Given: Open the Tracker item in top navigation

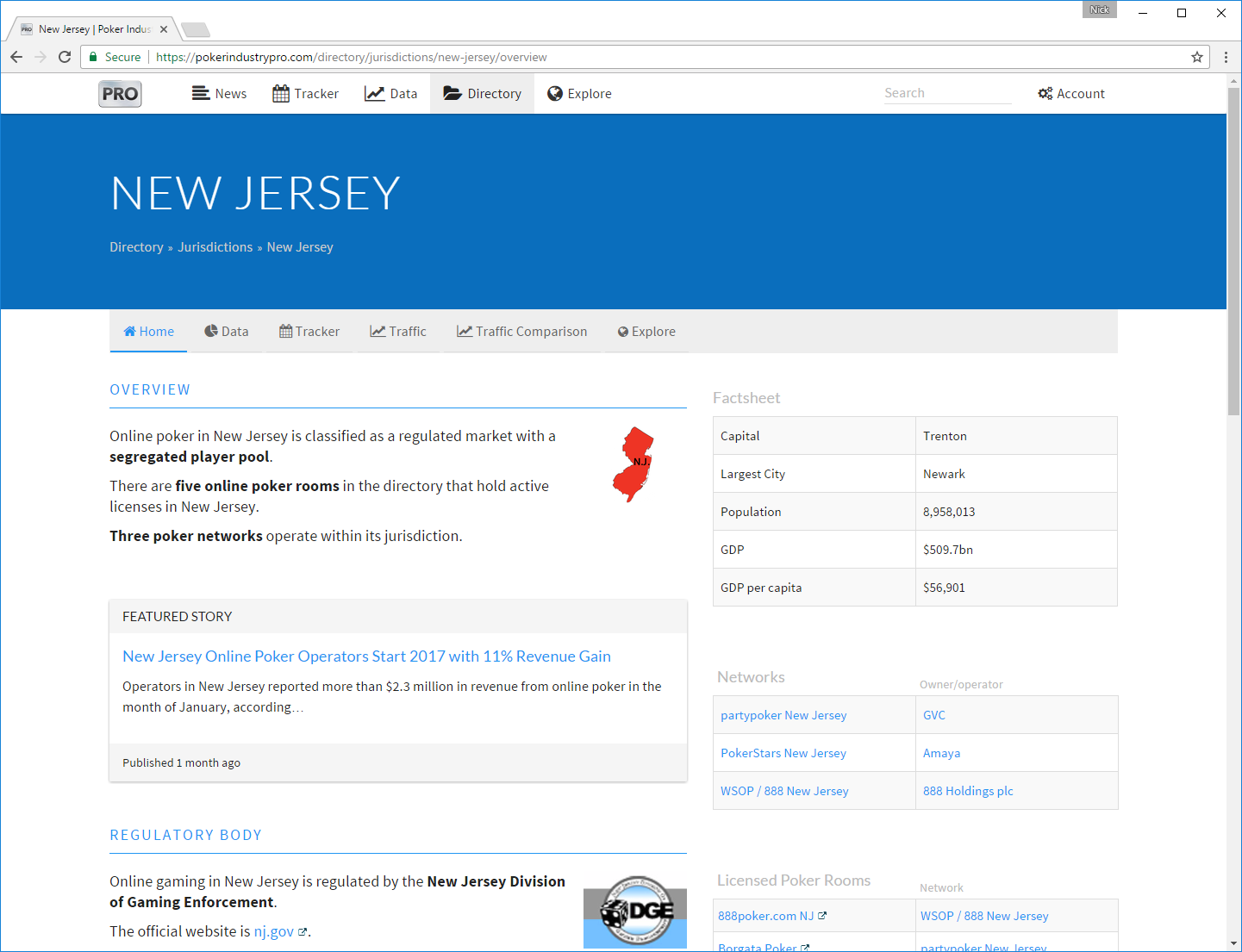Looking at the screenshot, I should (x=305, y=94).
